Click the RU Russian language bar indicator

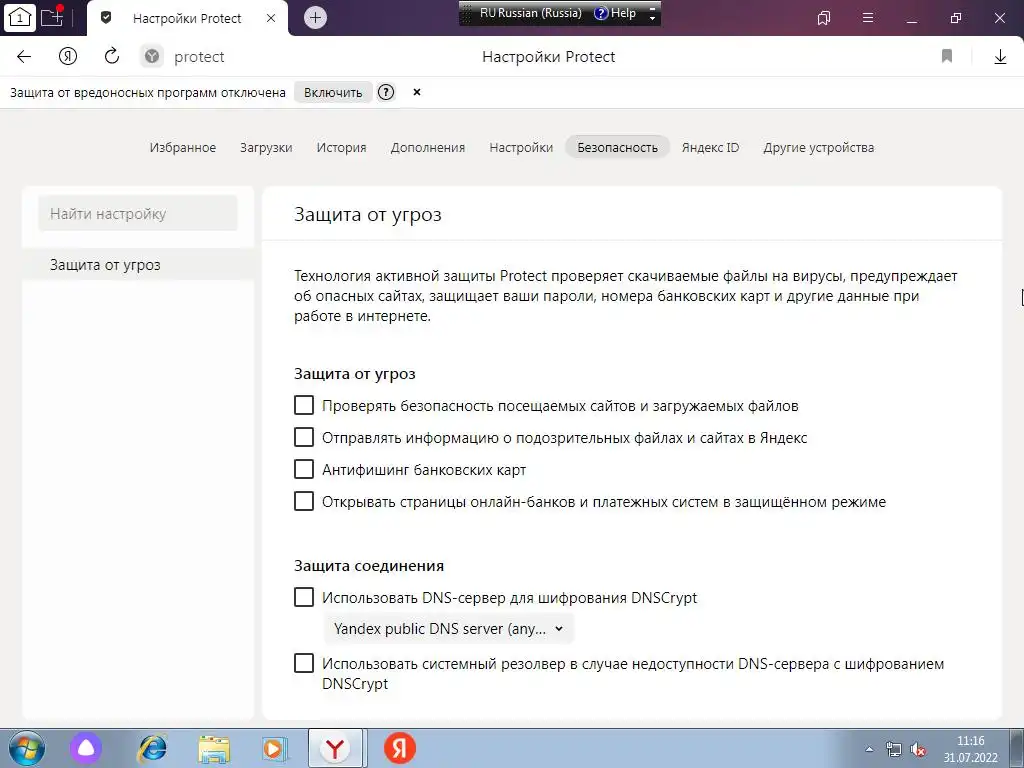(x=530, y=13)
